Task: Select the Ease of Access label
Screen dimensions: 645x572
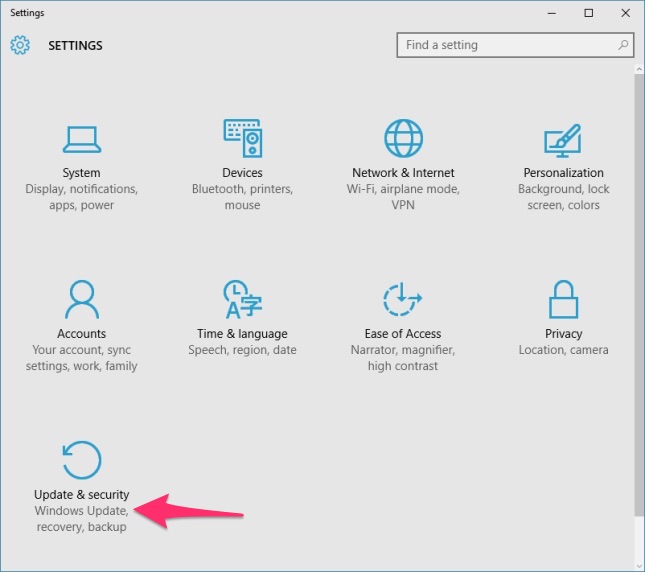Action: 403,333
